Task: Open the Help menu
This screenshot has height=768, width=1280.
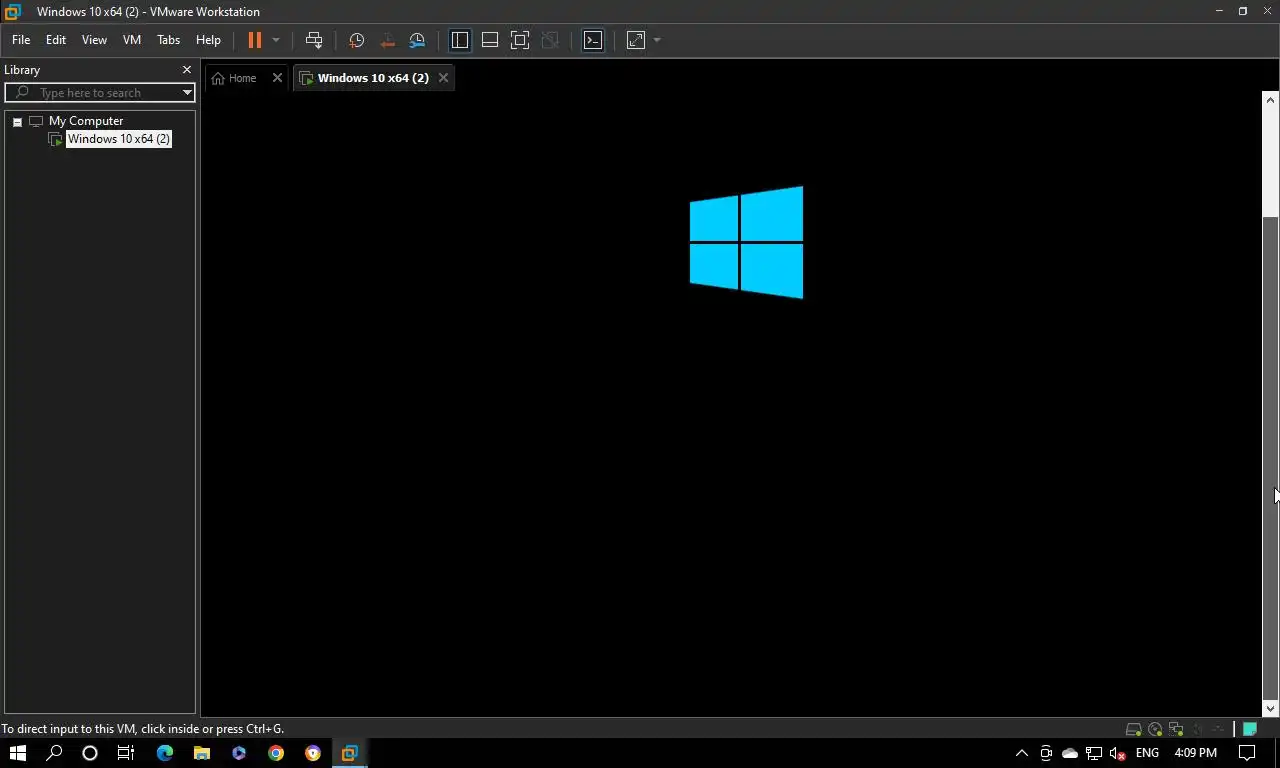Action: (x=208, y=40)
